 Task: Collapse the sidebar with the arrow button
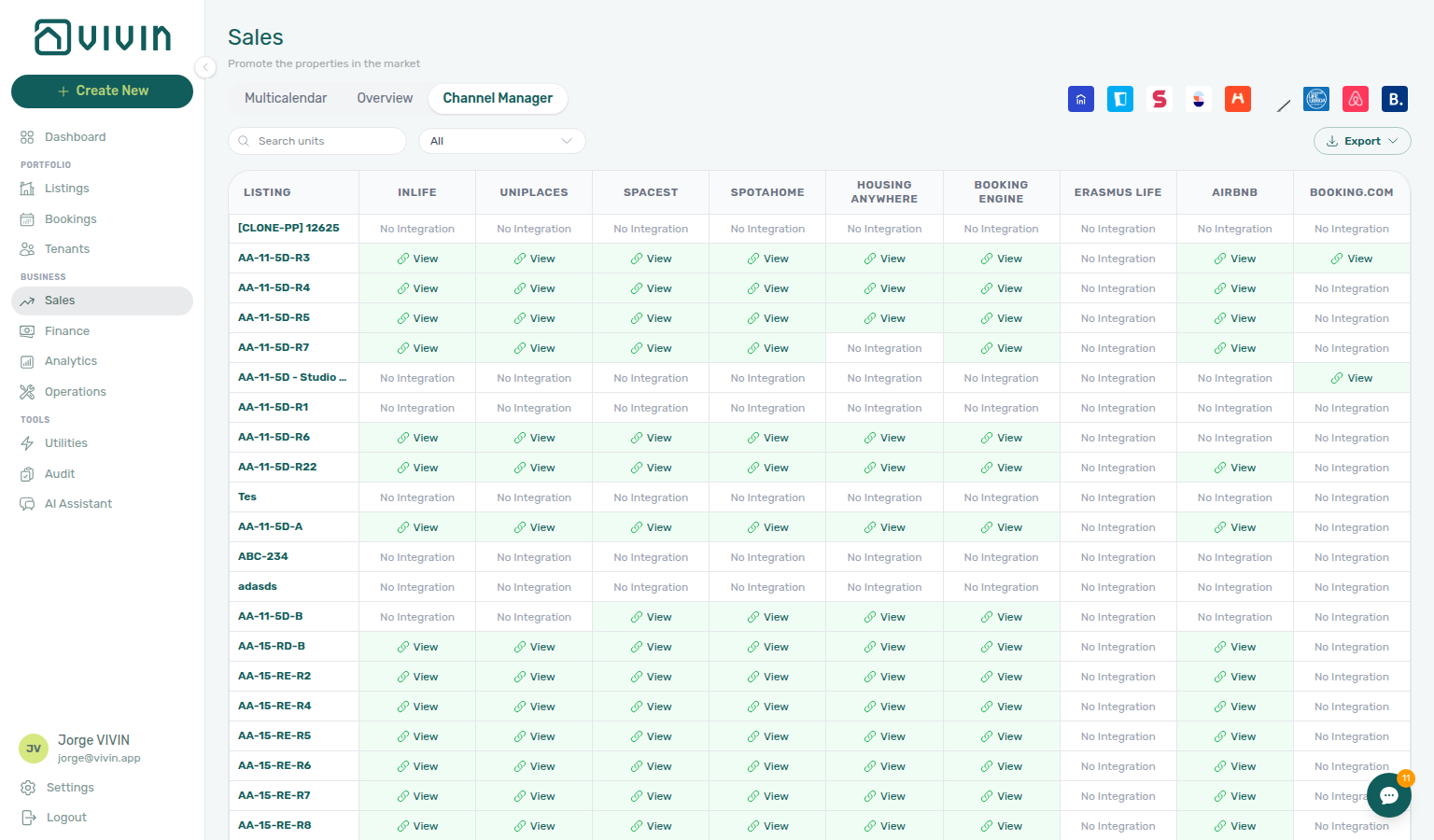click(x=205, y=66)
